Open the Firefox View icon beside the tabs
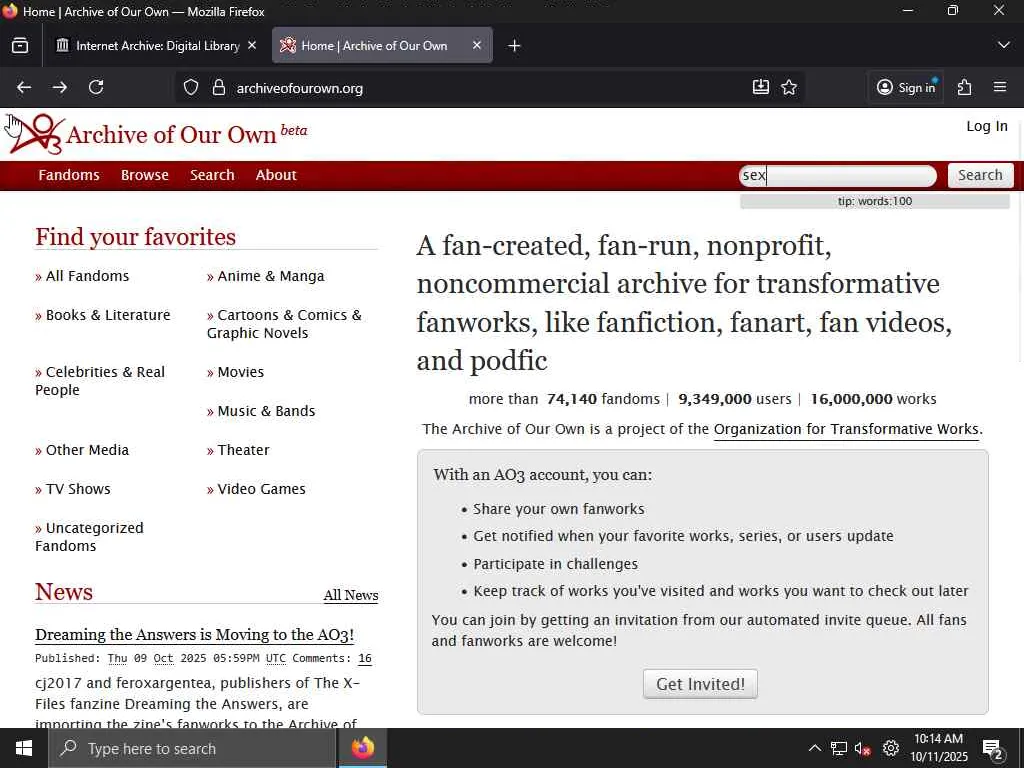 coord(20,46)
